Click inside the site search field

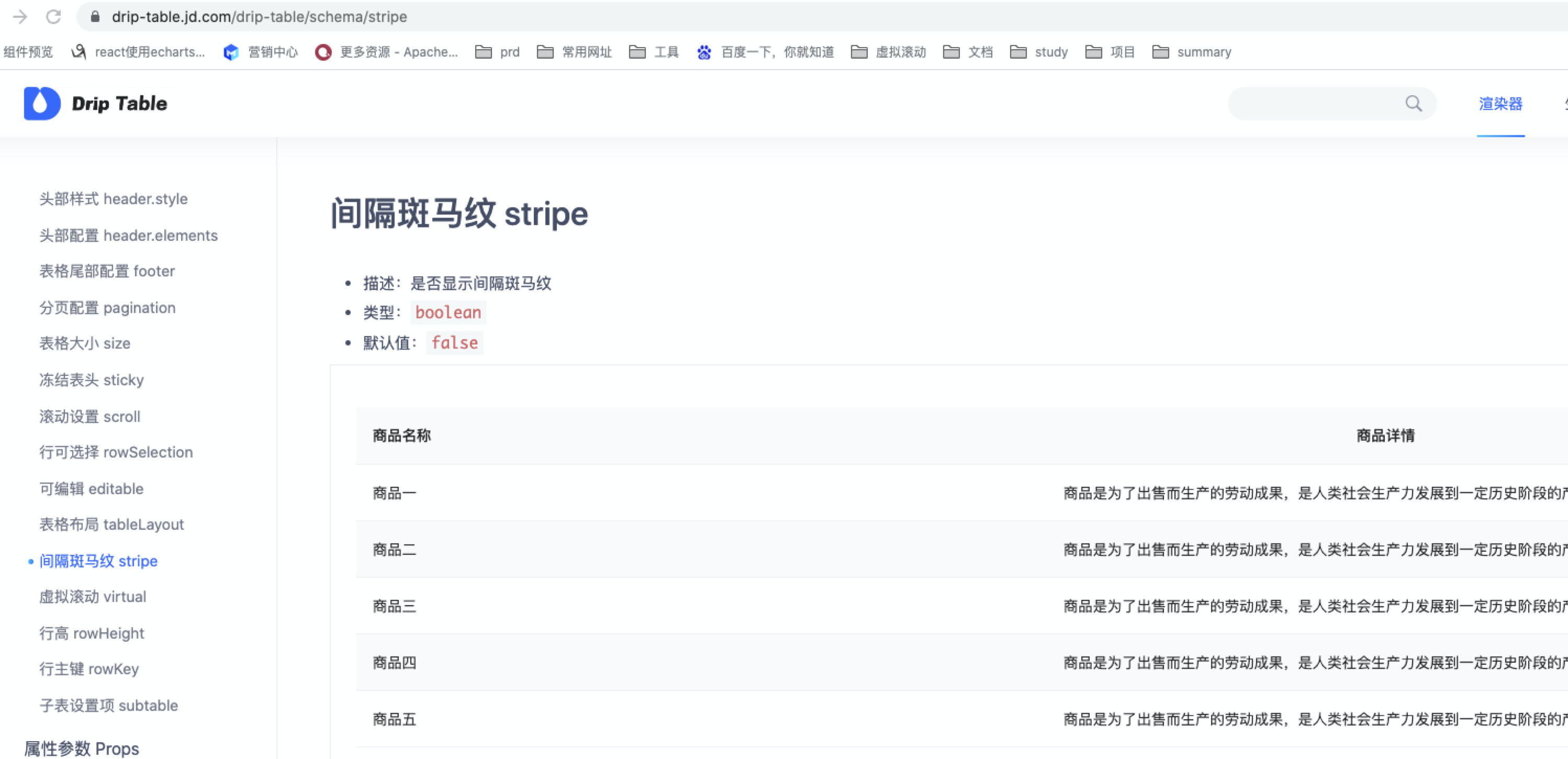pos(1309,104)
